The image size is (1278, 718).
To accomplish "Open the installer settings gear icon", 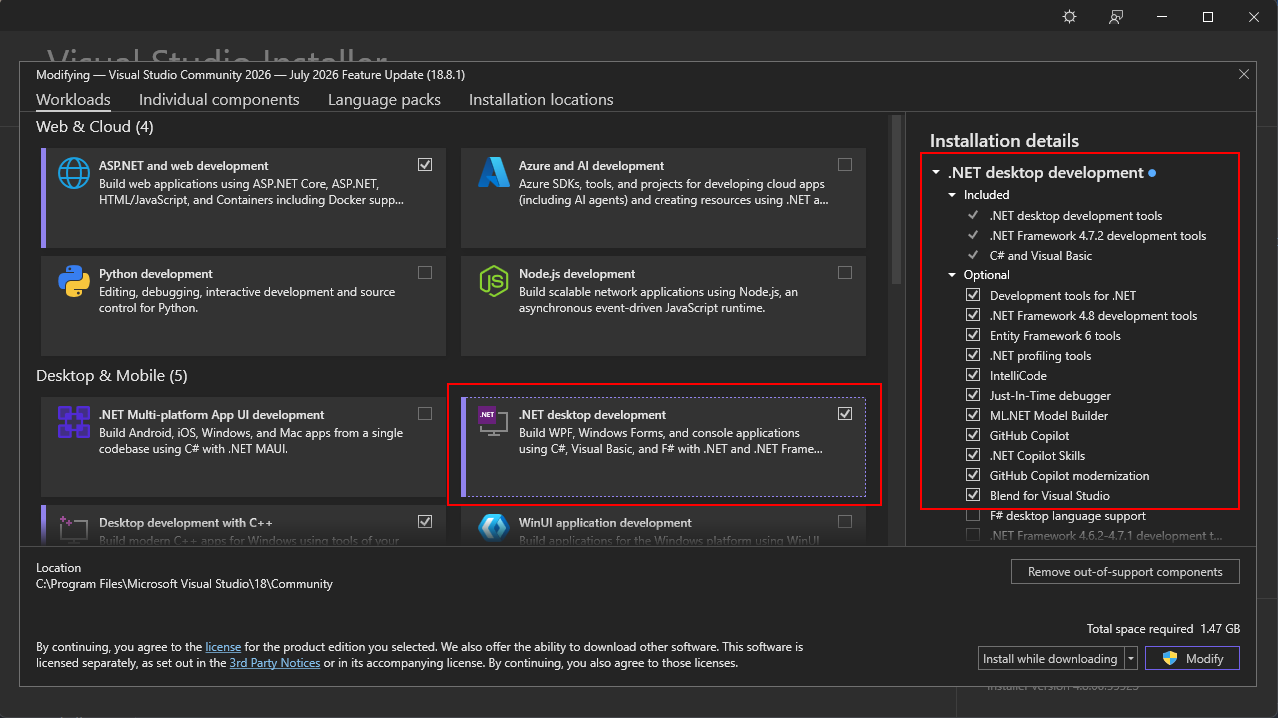I will (x=1069, y=17).
